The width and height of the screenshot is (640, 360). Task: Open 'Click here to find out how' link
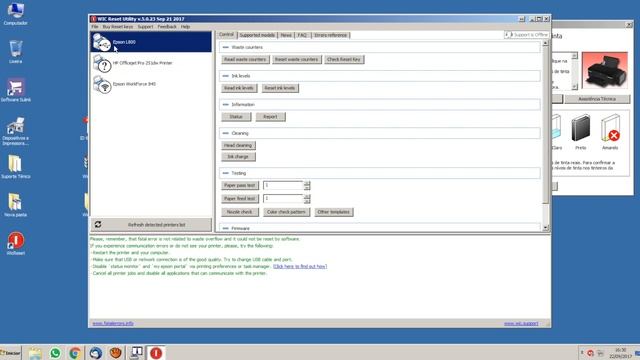pos(300,267)
